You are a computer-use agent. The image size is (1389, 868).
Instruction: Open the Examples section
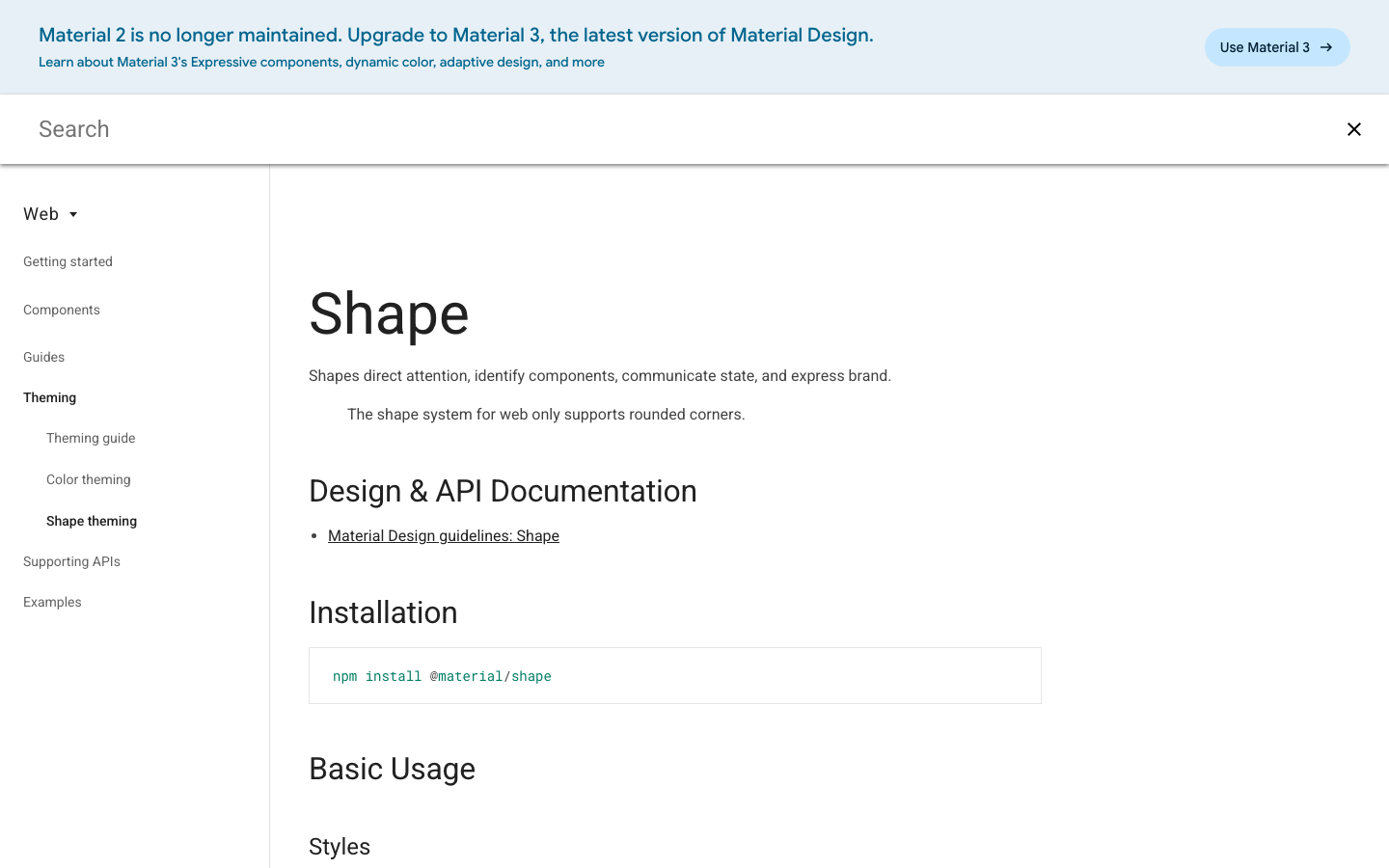tap(52, 602)
